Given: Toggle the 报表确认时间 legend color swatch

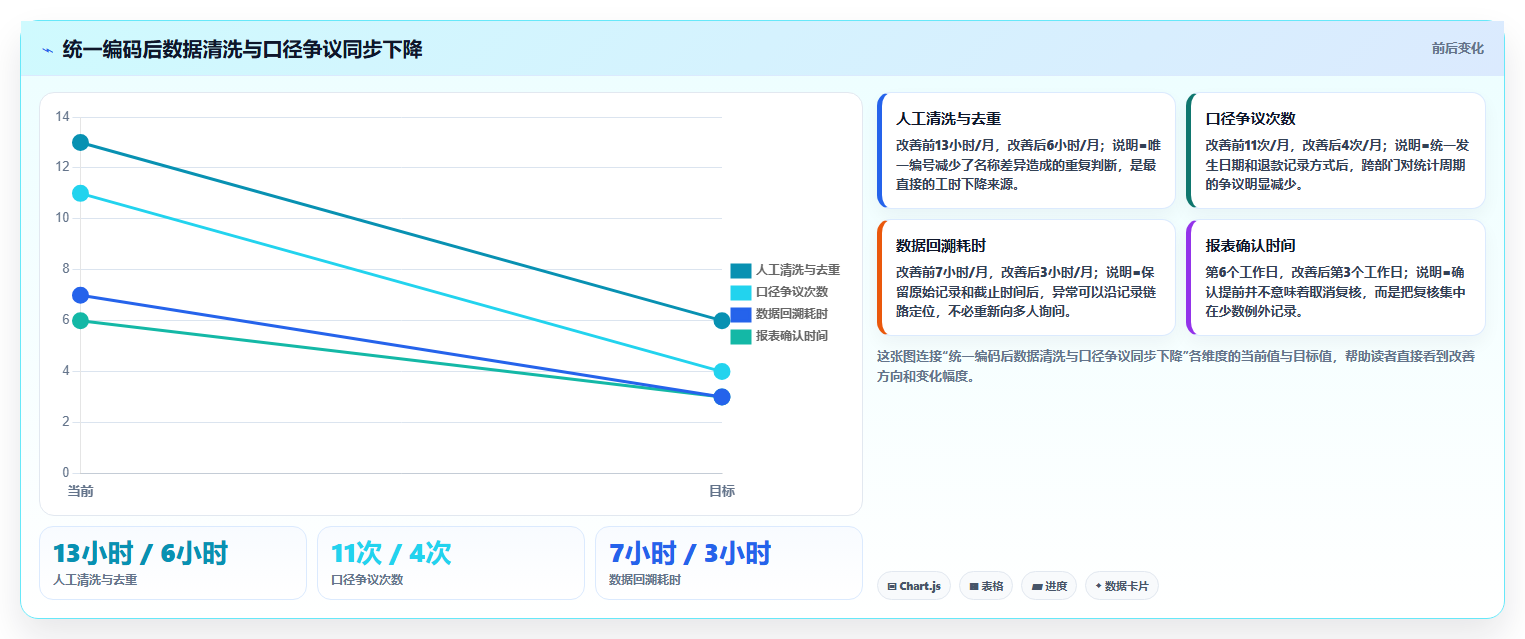Looking at the screenshot, I should (x=741, y=336).
